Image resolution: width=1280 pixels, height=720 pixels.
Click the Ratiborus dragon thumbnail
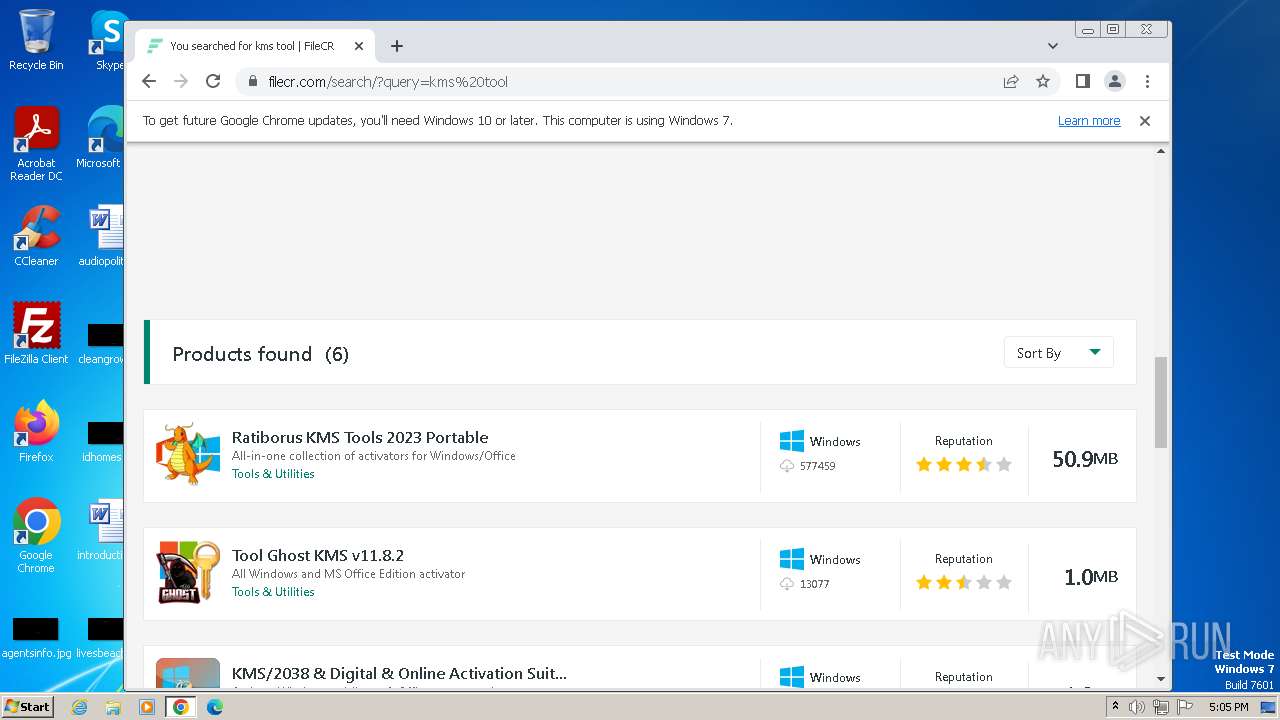(x=188, y=454)
